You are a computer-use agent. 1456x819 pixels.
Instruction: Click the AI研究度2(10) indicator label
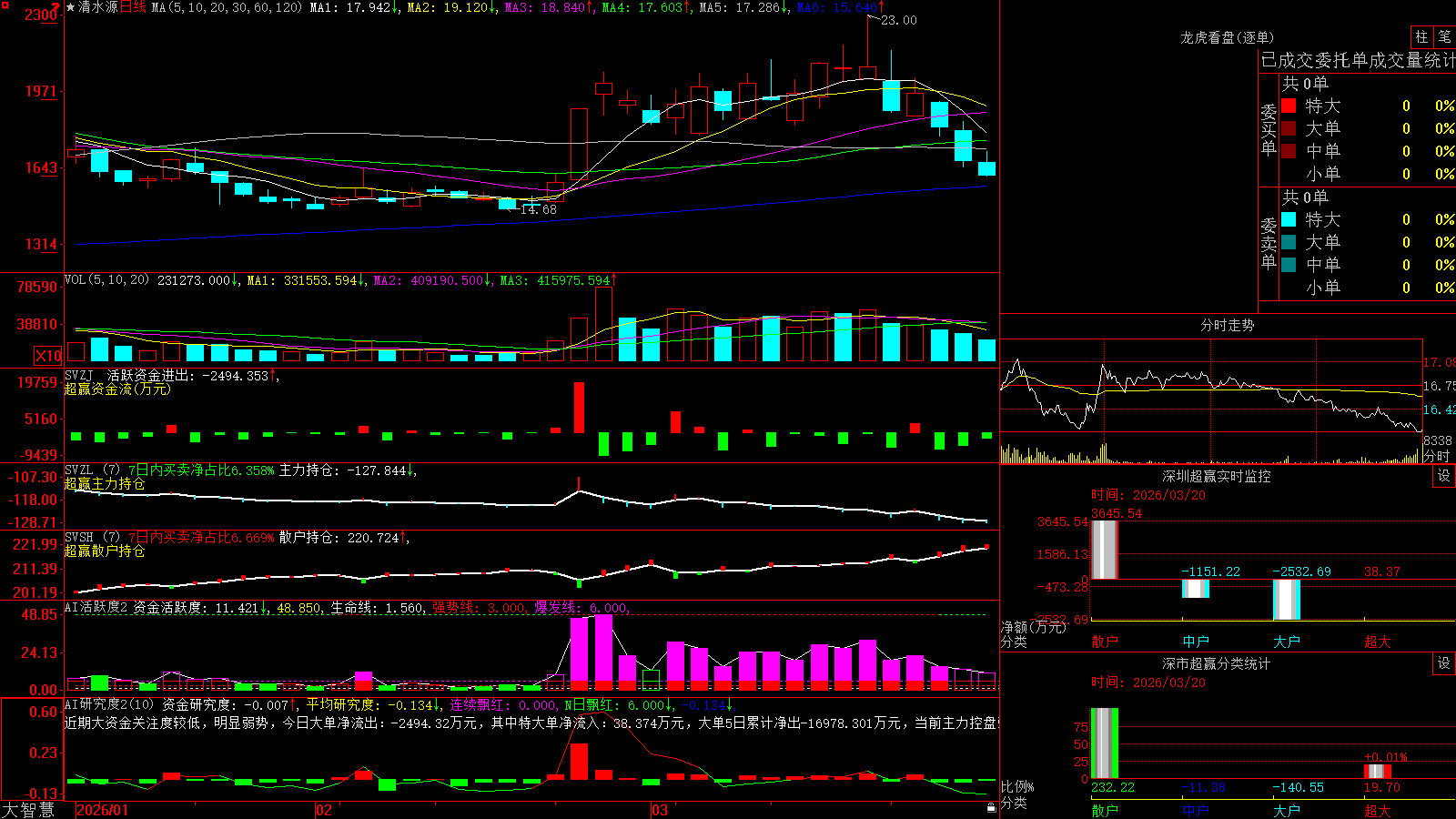point(109,704)
